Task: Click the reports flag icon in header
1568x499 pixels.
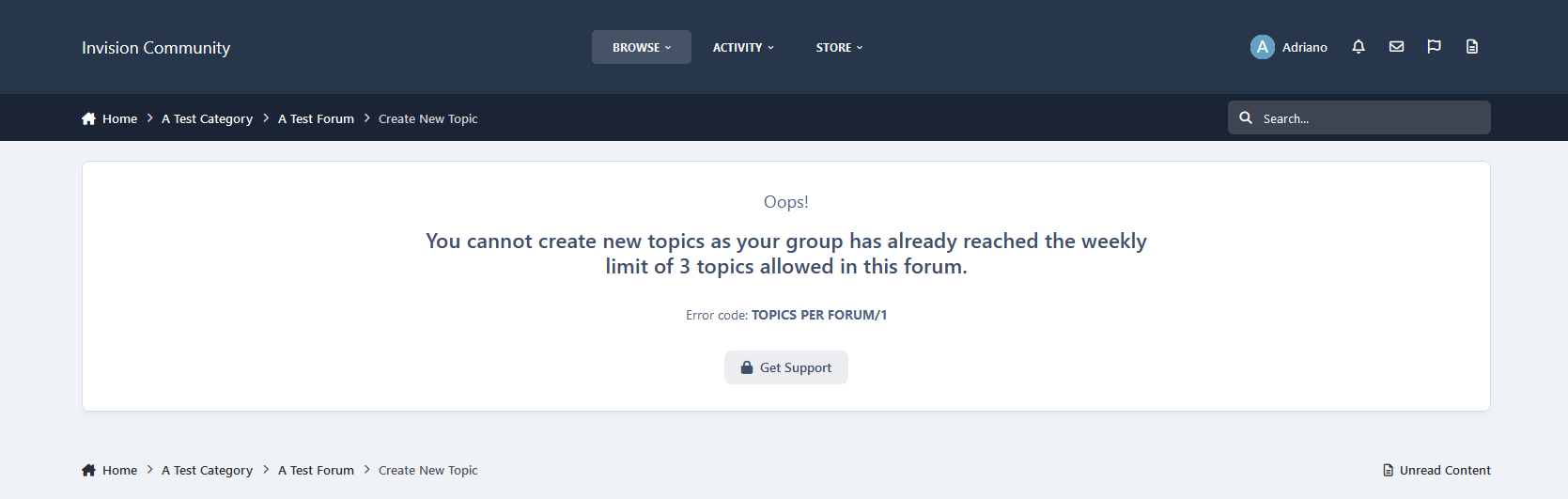Action: tap(1434, 47)
